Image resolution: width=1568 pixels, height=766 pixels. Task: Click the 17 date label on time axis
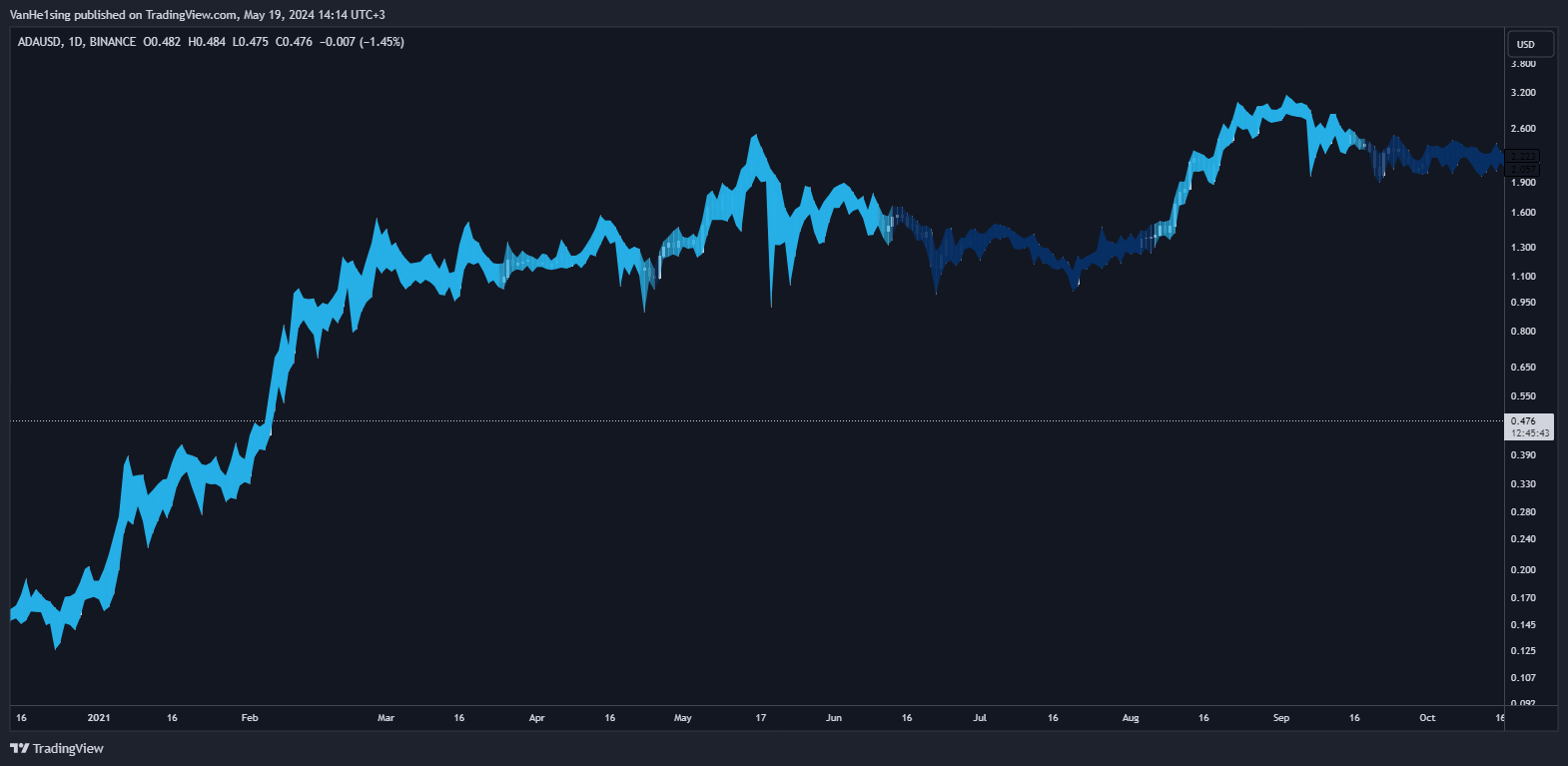tap(761, 718)
